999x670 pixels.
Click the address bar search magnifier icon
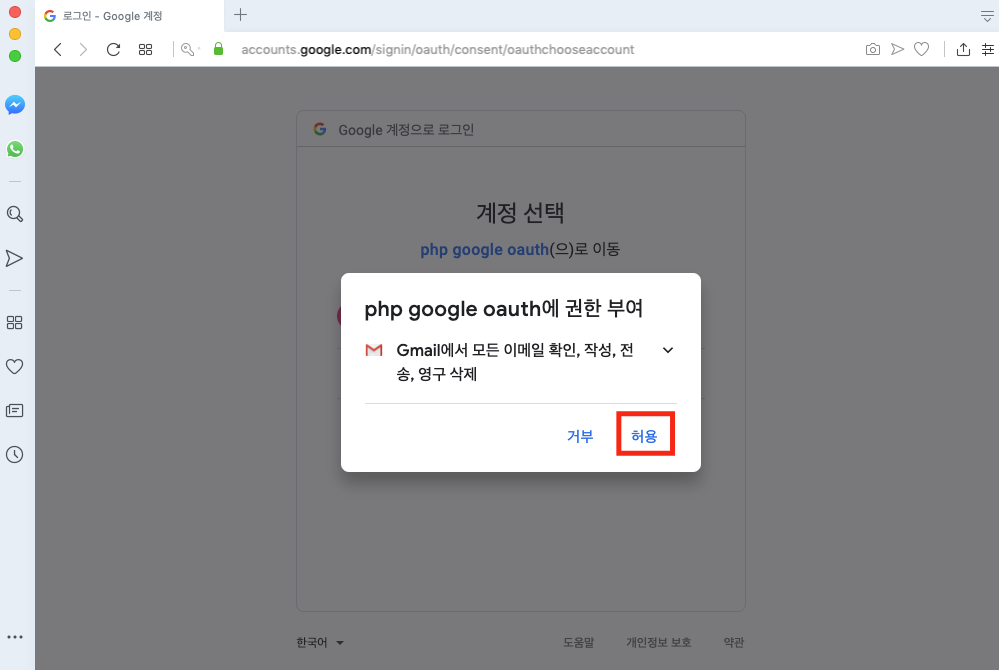click(189, 50)
